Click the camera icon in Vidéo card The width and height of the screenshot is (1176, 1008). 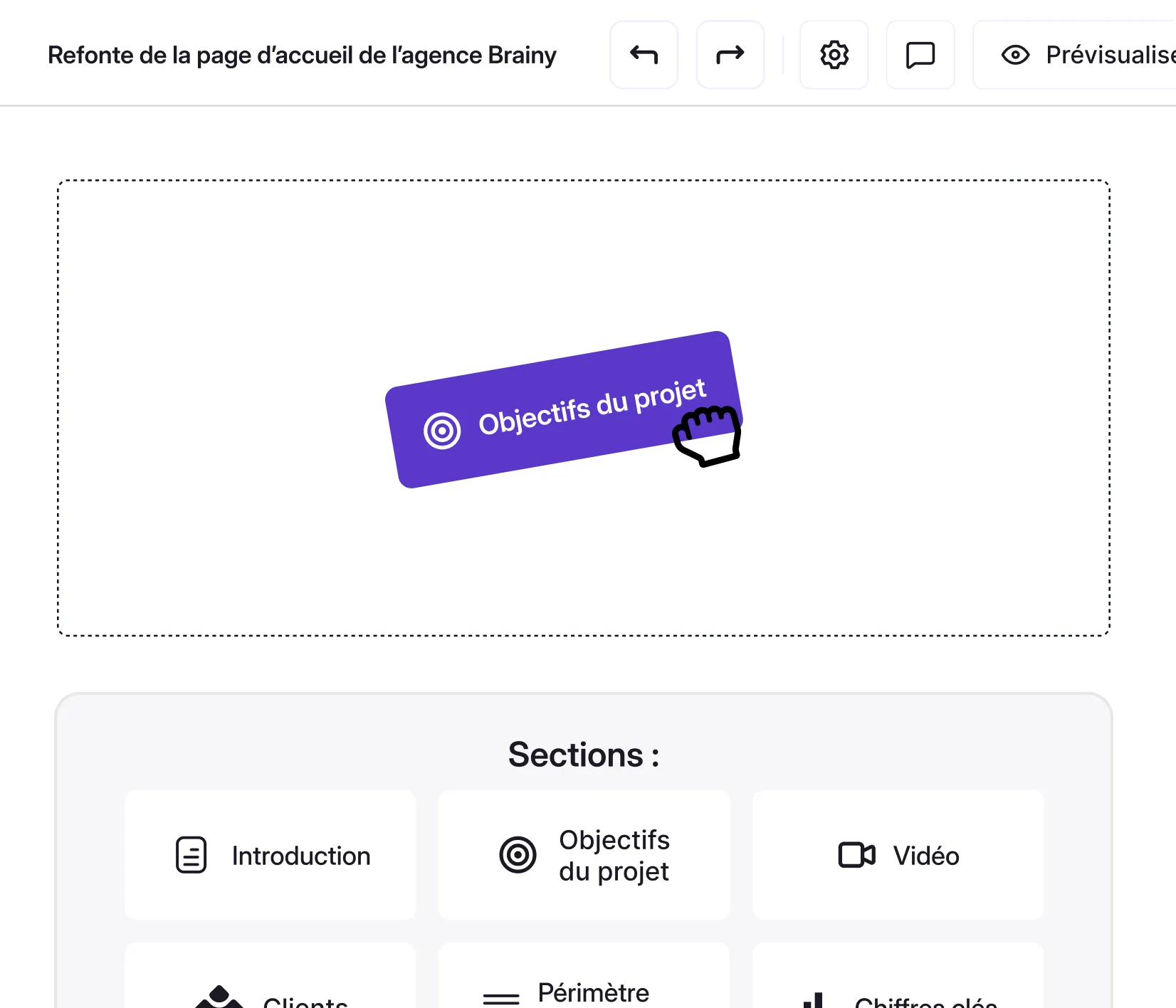(x=857, y=855)
